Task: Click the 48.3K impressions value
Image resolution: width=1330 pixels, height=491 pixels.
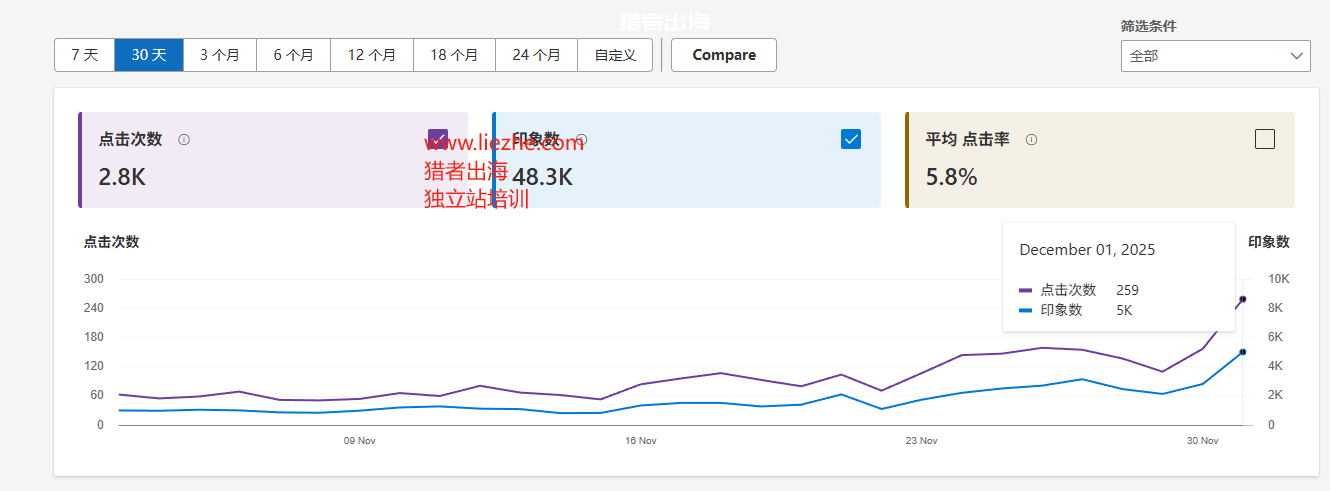Action: tap(542, 177)
